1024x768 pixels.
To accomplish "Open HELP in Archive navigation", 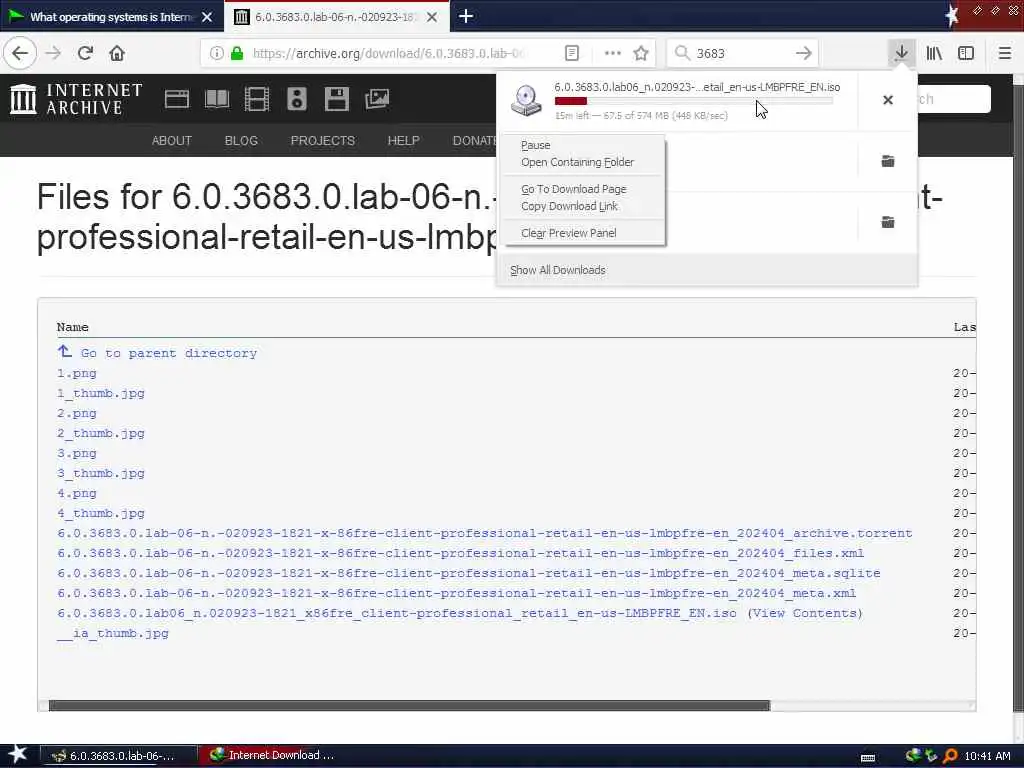I will coord(404,140).
